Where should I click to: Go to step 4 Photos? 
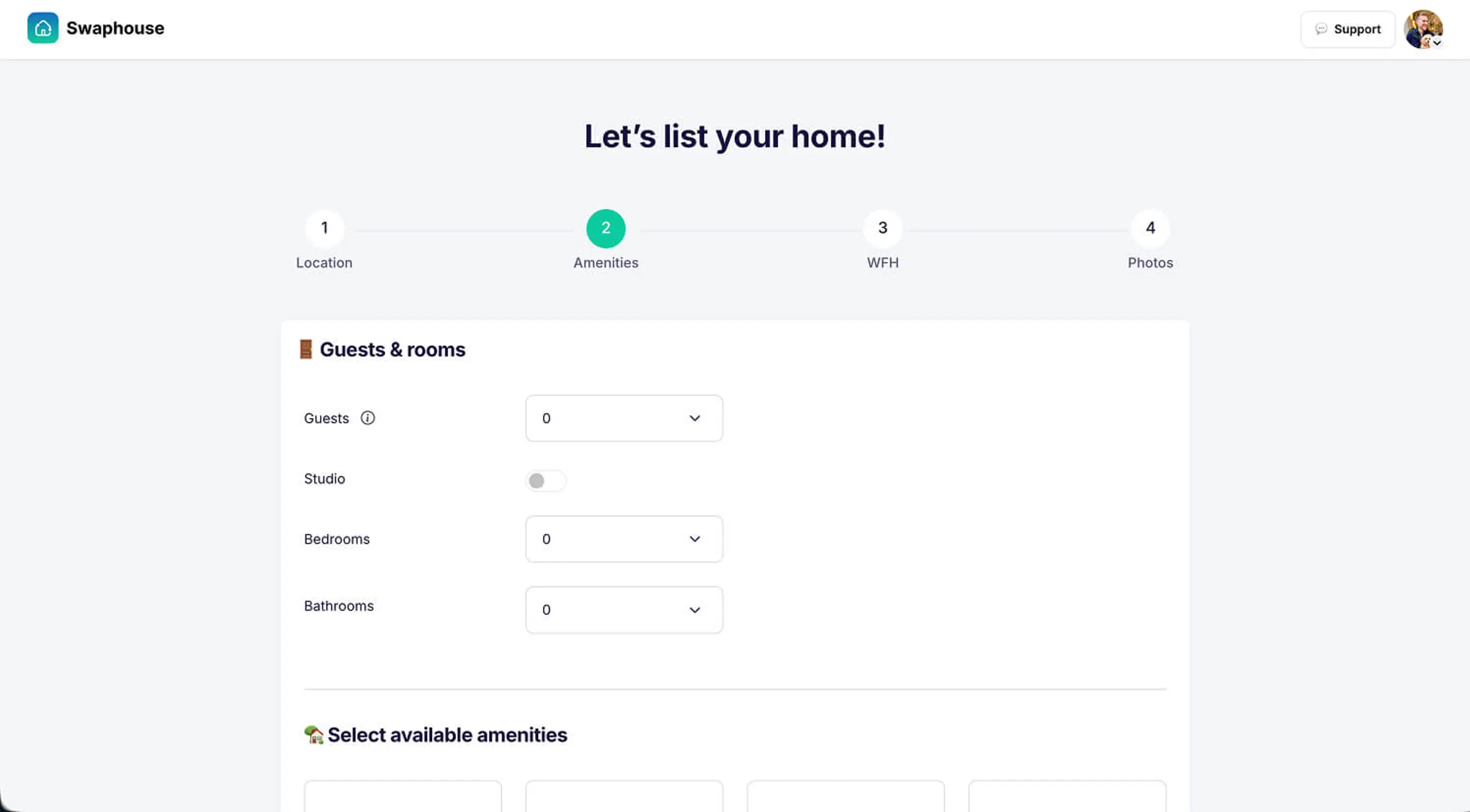(x=1150, y=229)
